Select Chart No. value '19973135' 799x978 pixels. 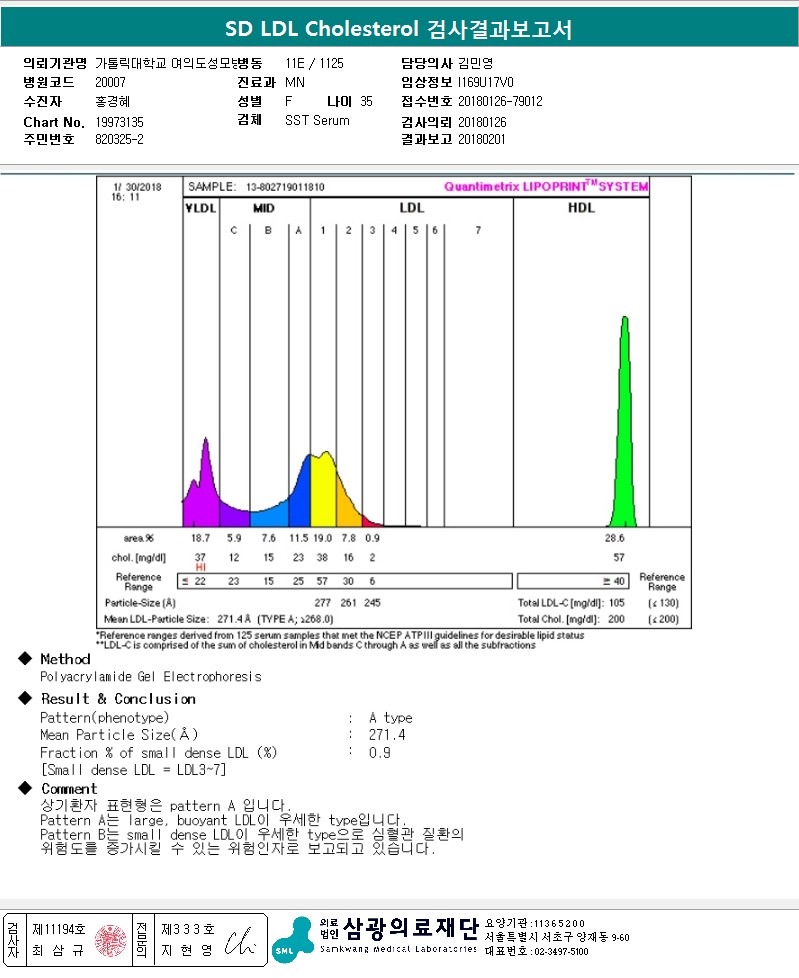pos(119,122)
